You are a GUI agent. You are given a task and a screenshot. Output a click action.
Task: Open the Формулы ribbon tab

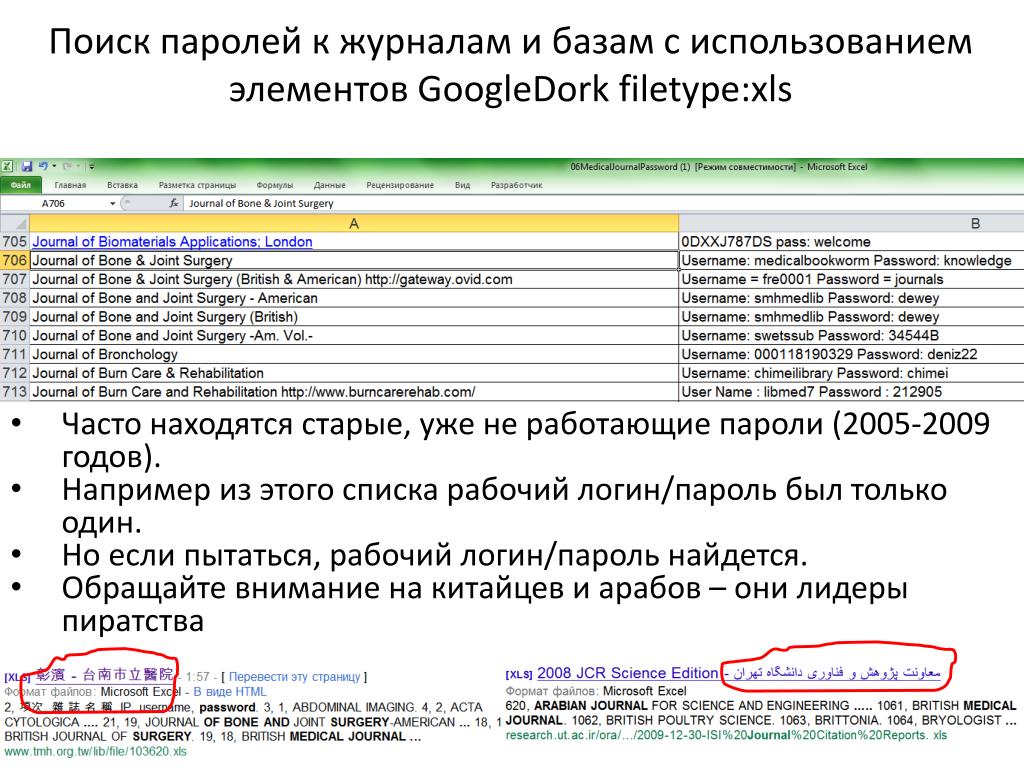click(274, 185)
